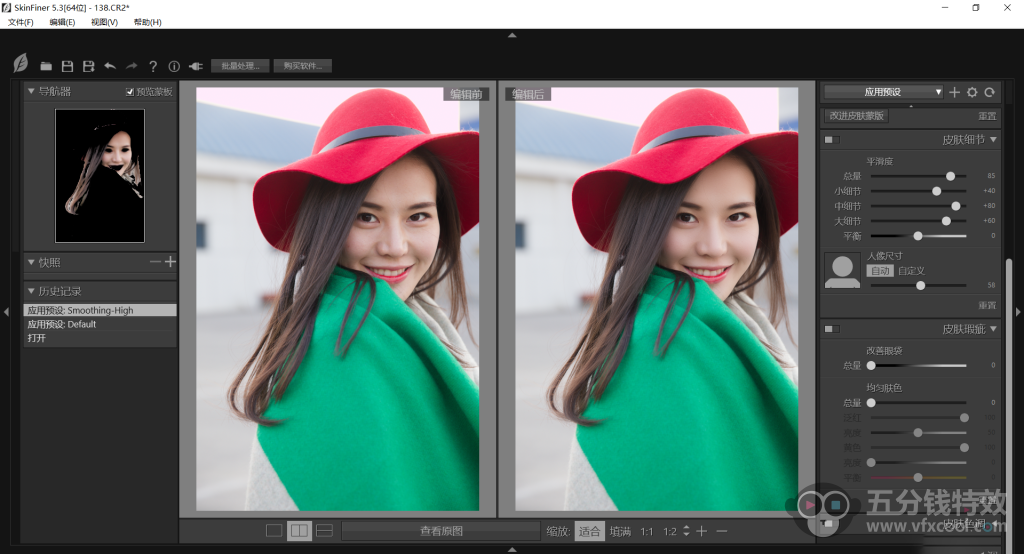Screen dimensions: 1024x554
Task: Click 重置 below the portrait size slider
Action: tap(987, 305)
